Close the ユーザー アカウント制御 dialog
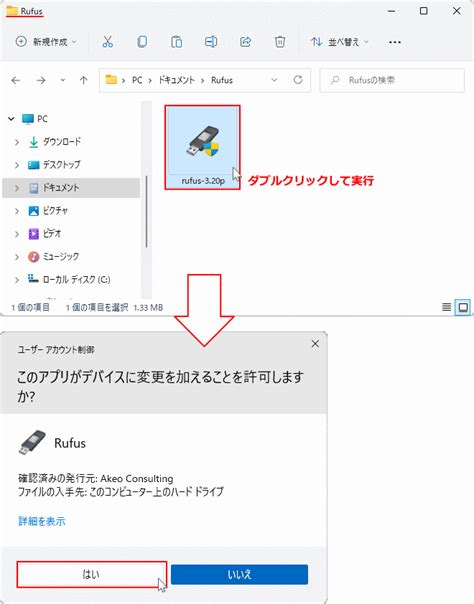474x604 pixels. point(315,344)
